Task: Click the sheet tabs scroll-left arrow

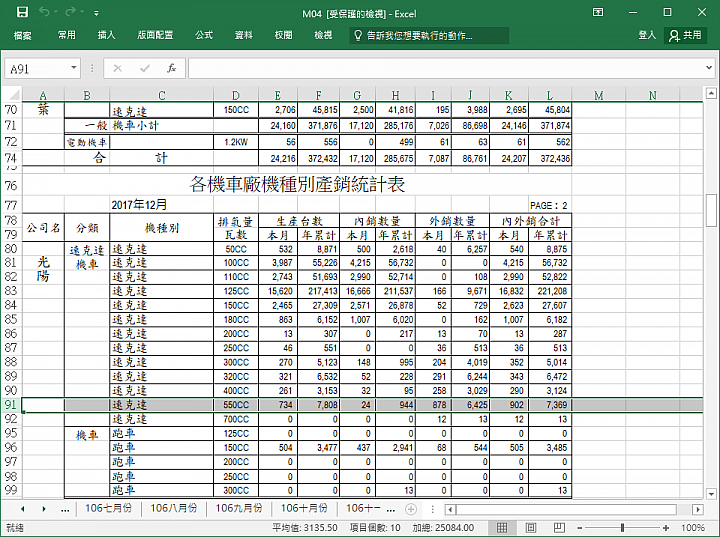Action: tap(22, 509)
